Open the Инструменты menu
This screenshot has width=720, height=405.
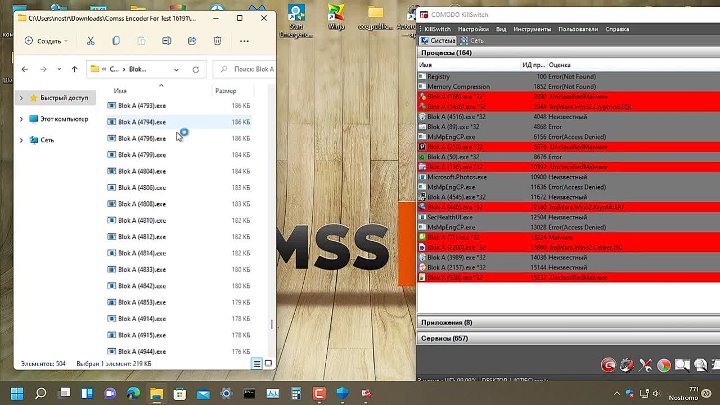[532, 29]
